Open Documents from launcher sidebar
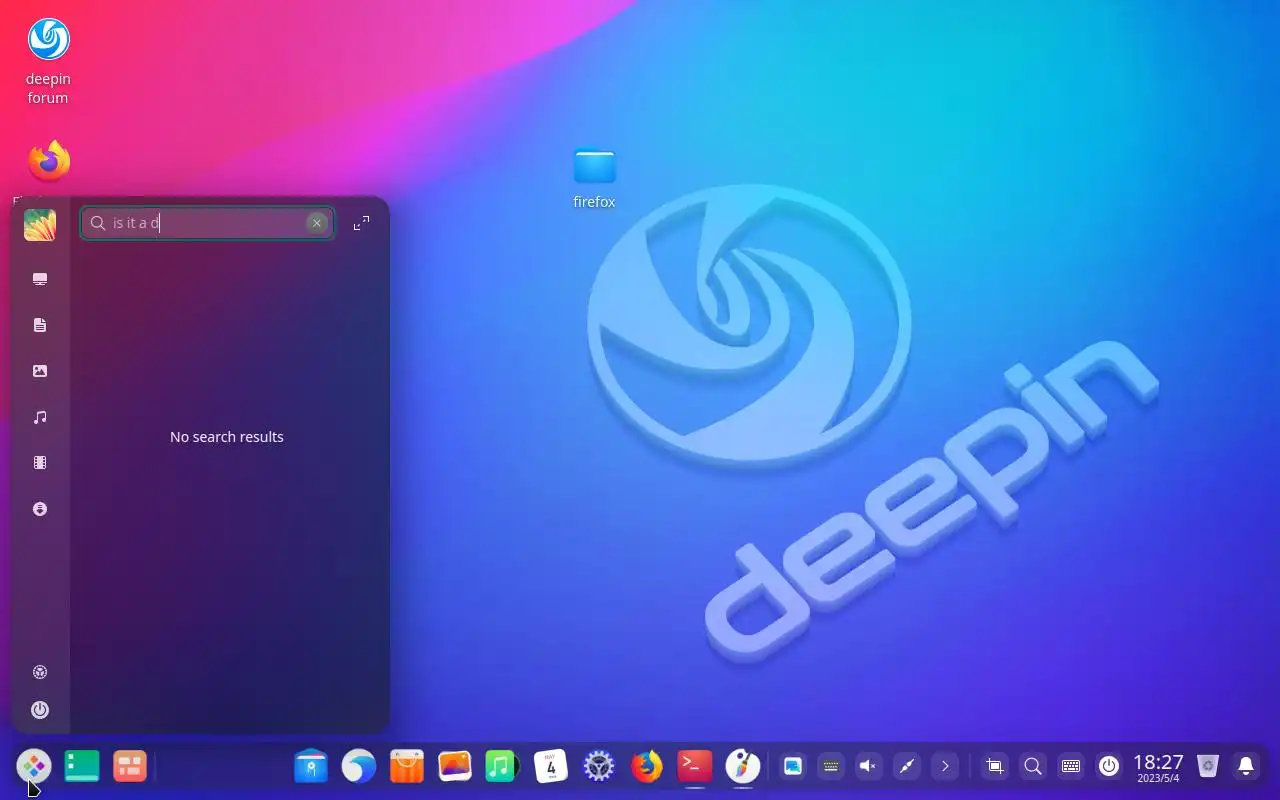 pos(40,325)
